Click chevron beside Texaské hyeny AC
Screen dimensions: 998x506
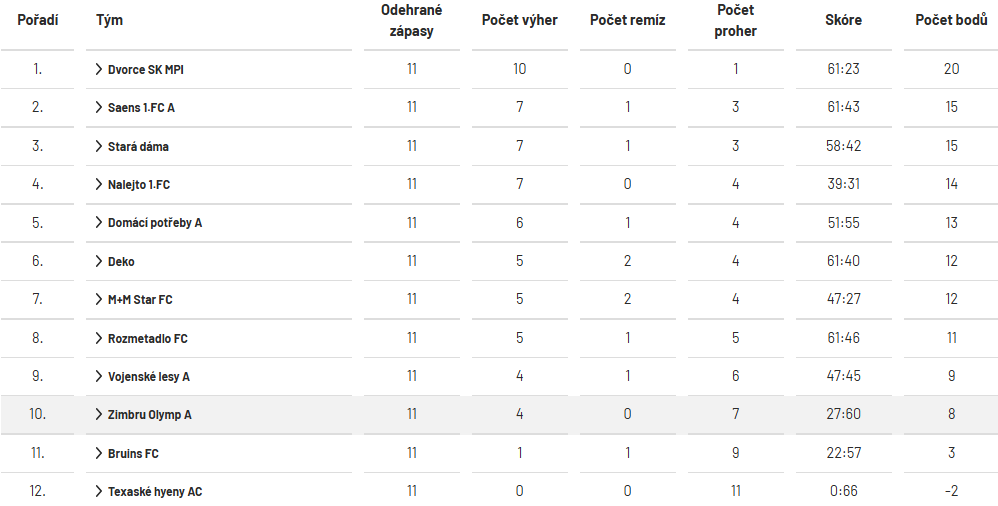coord(99,491)
